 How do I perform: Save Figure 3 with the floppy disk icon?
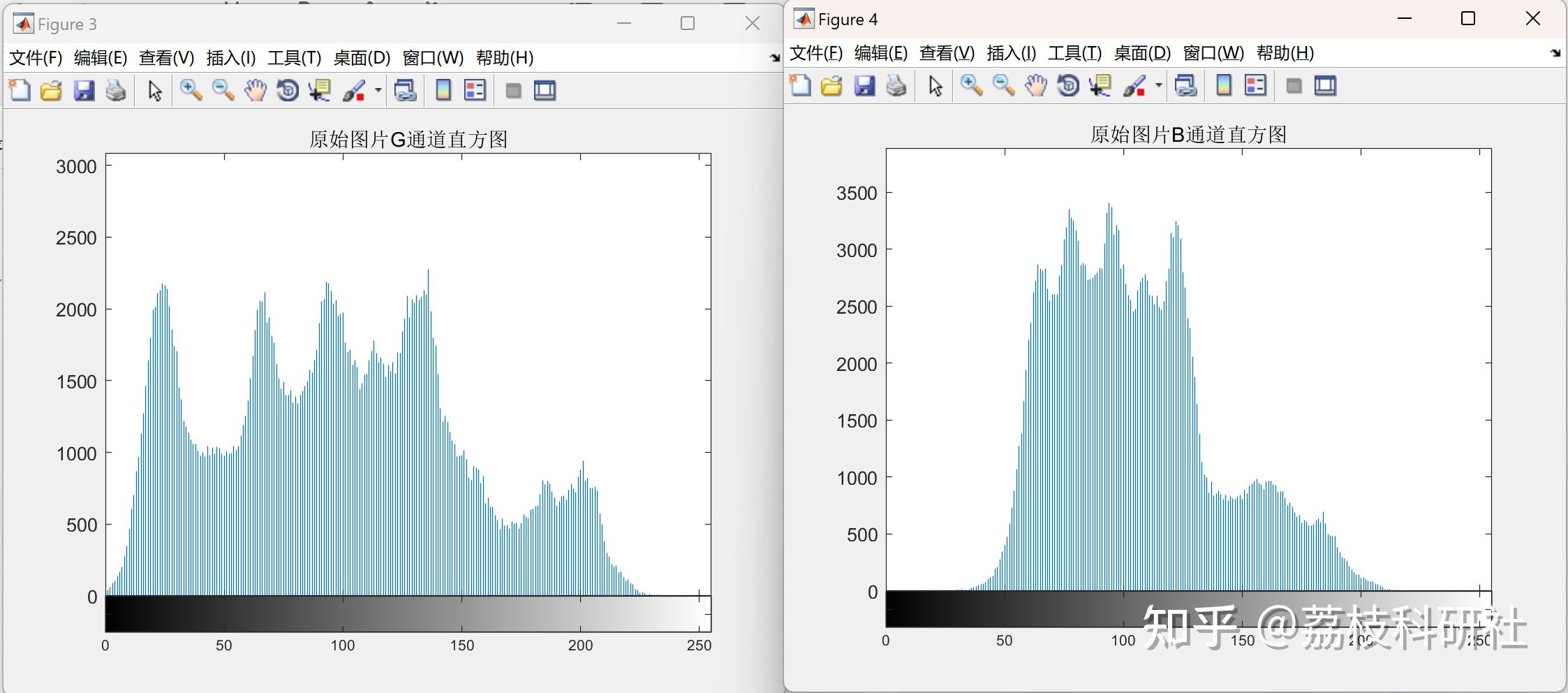pos(84,90)
